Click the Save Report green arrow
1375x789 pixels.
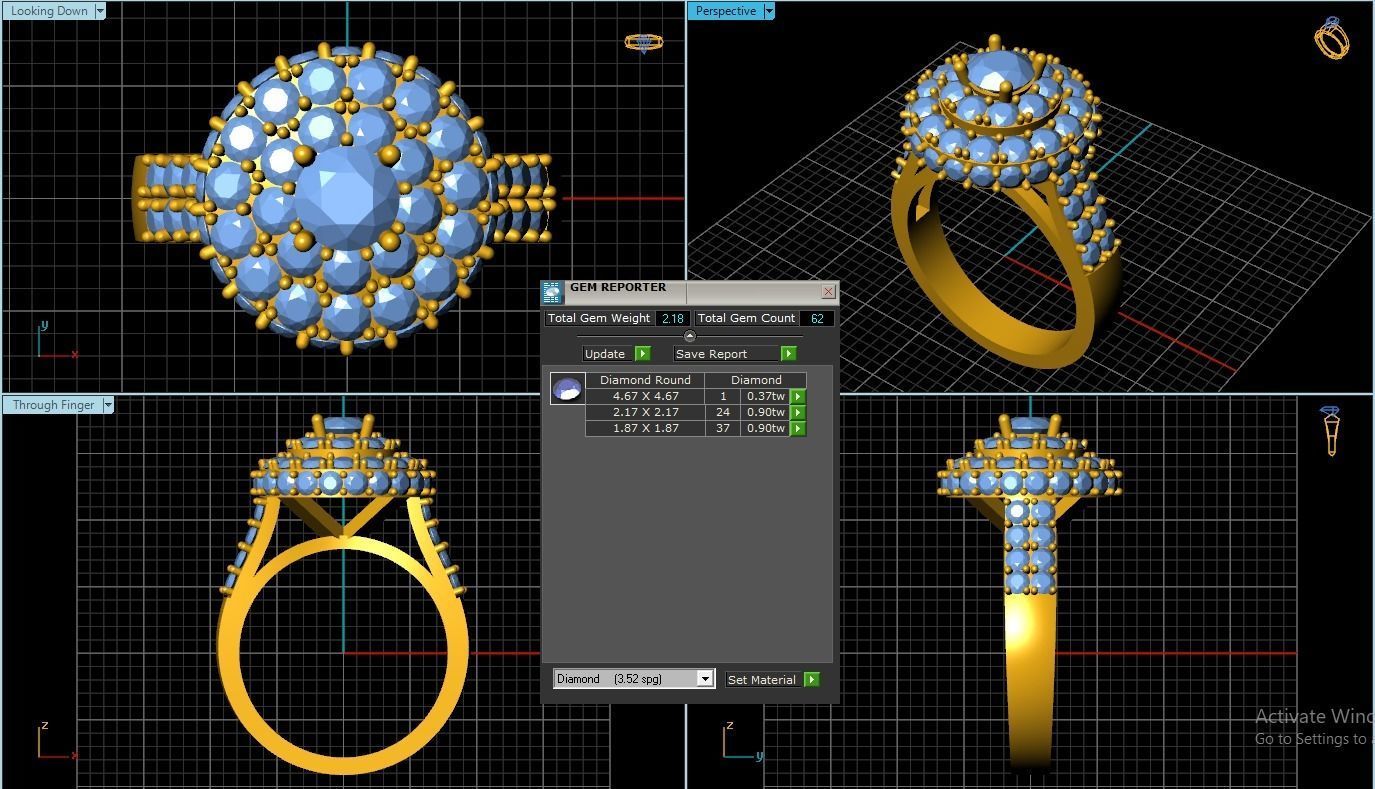point(788,354)
